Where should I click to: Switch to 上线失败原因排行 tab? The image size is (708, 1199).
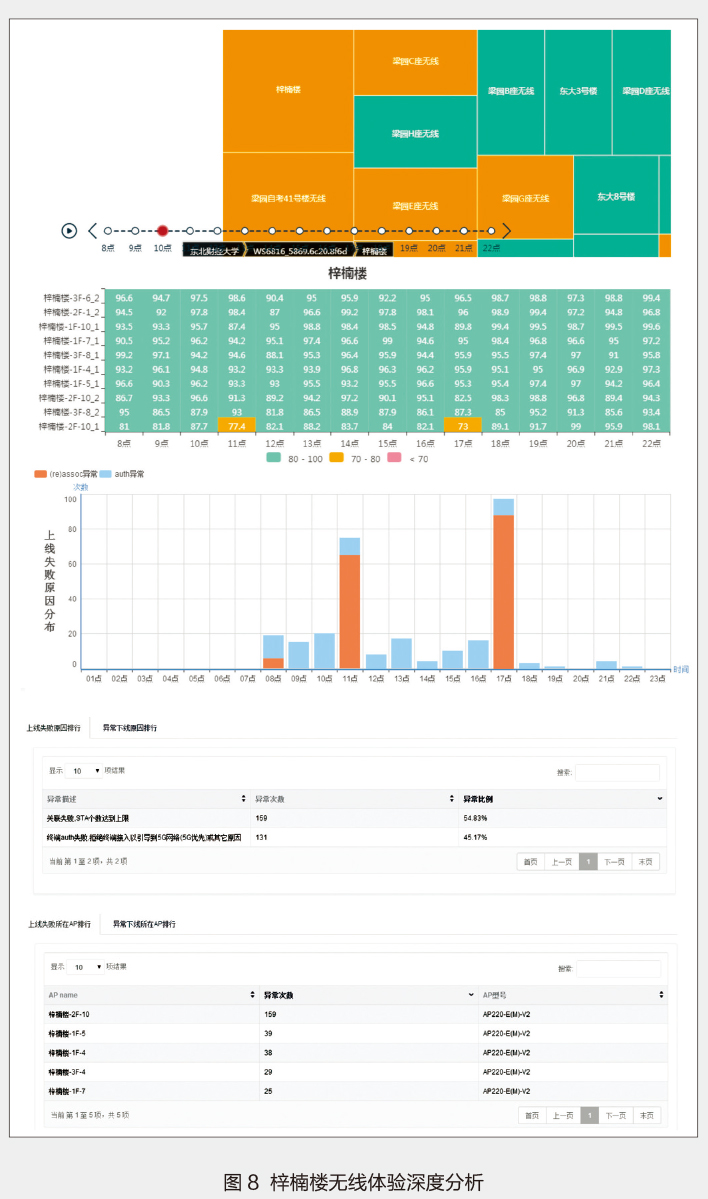pos(54,728)
